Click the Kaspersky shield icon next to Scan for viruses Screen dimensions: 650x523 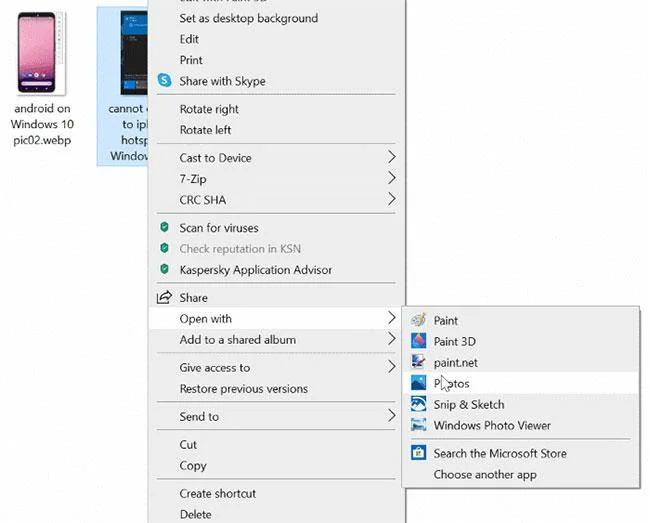(x=164, y=227)
